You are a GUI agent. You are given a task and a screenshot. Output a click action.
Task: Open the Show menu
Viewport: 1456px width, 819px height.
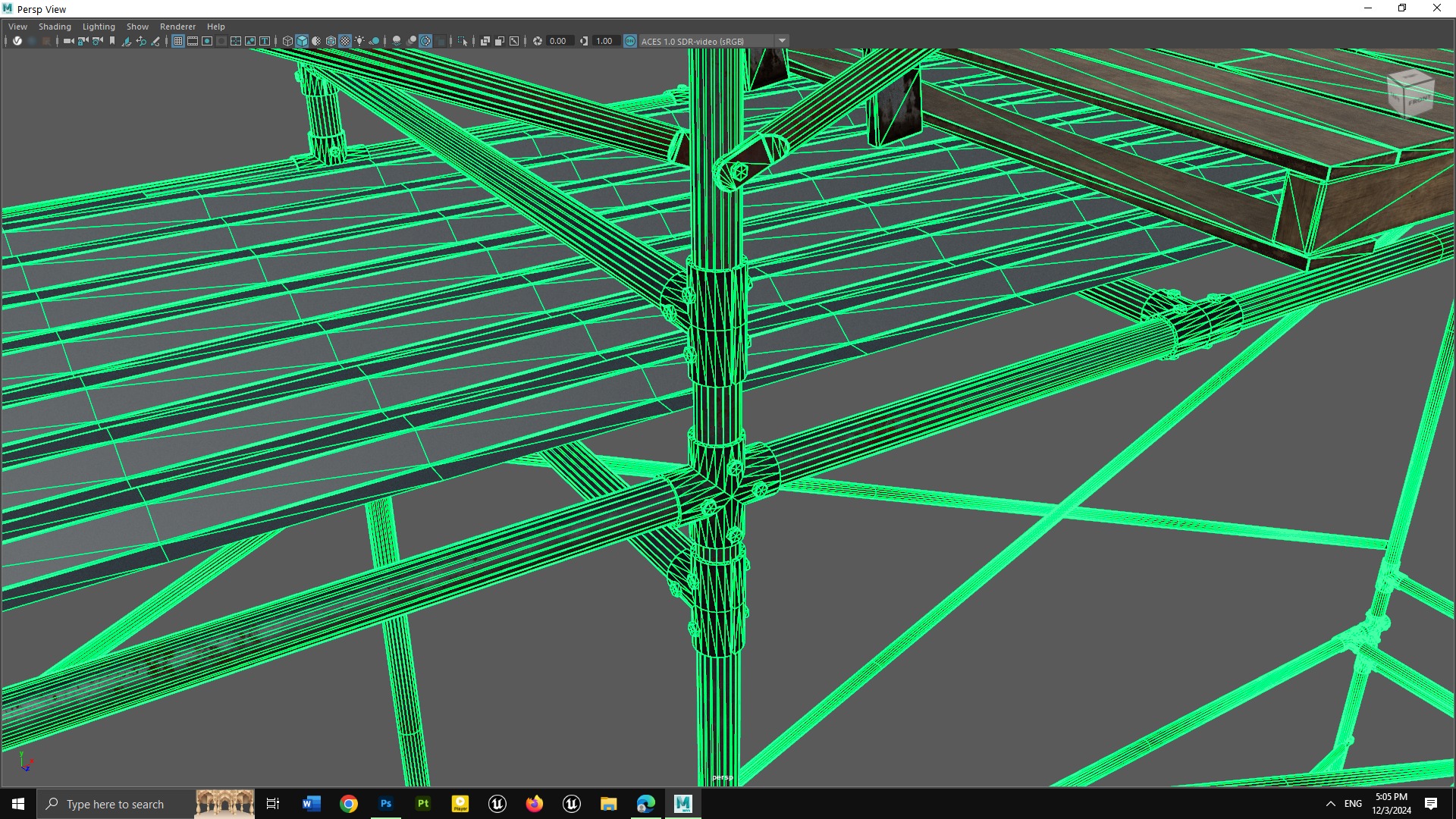click(137, 27)
